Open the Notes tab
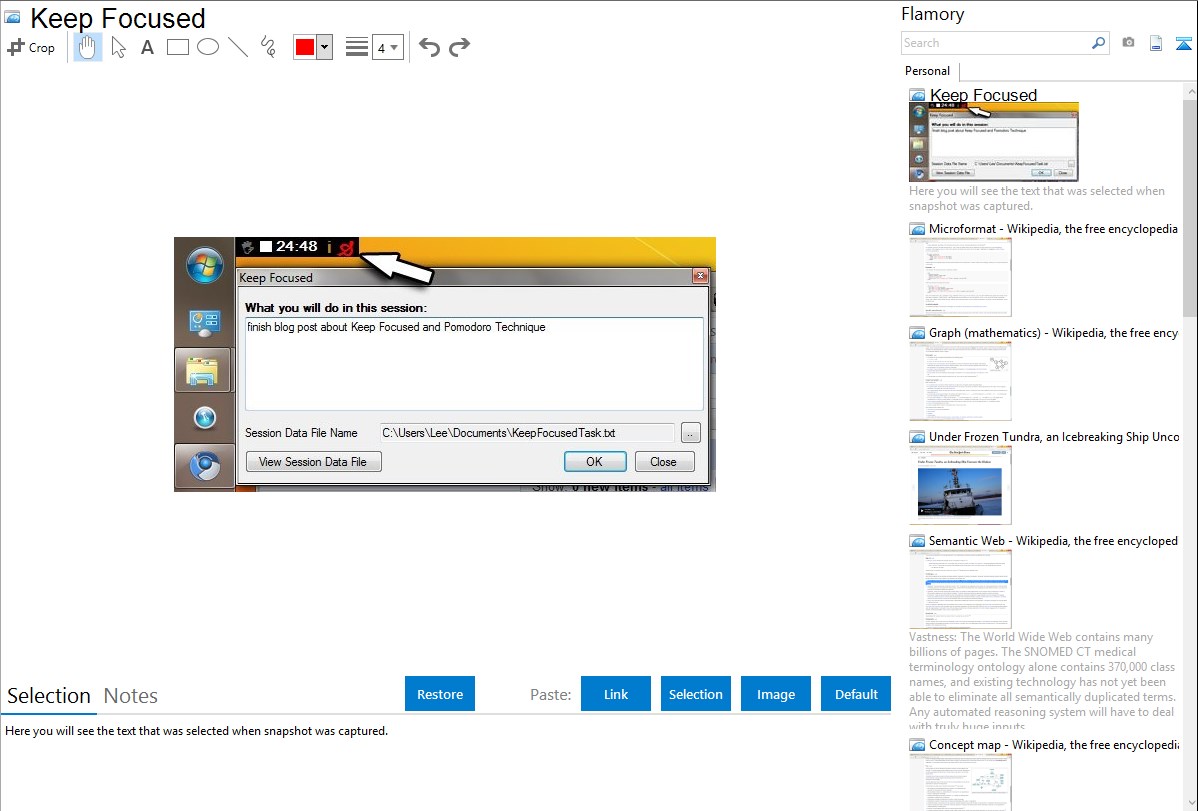The image size is (1198, 811). click(131, 696)
